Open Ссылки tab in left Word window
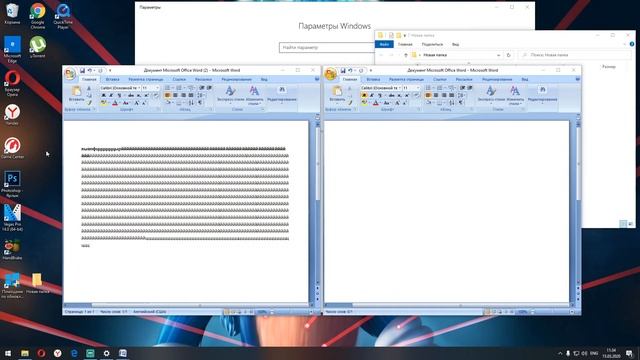The height and width of the screenshot is (360, 640). [x=179, y=79]
